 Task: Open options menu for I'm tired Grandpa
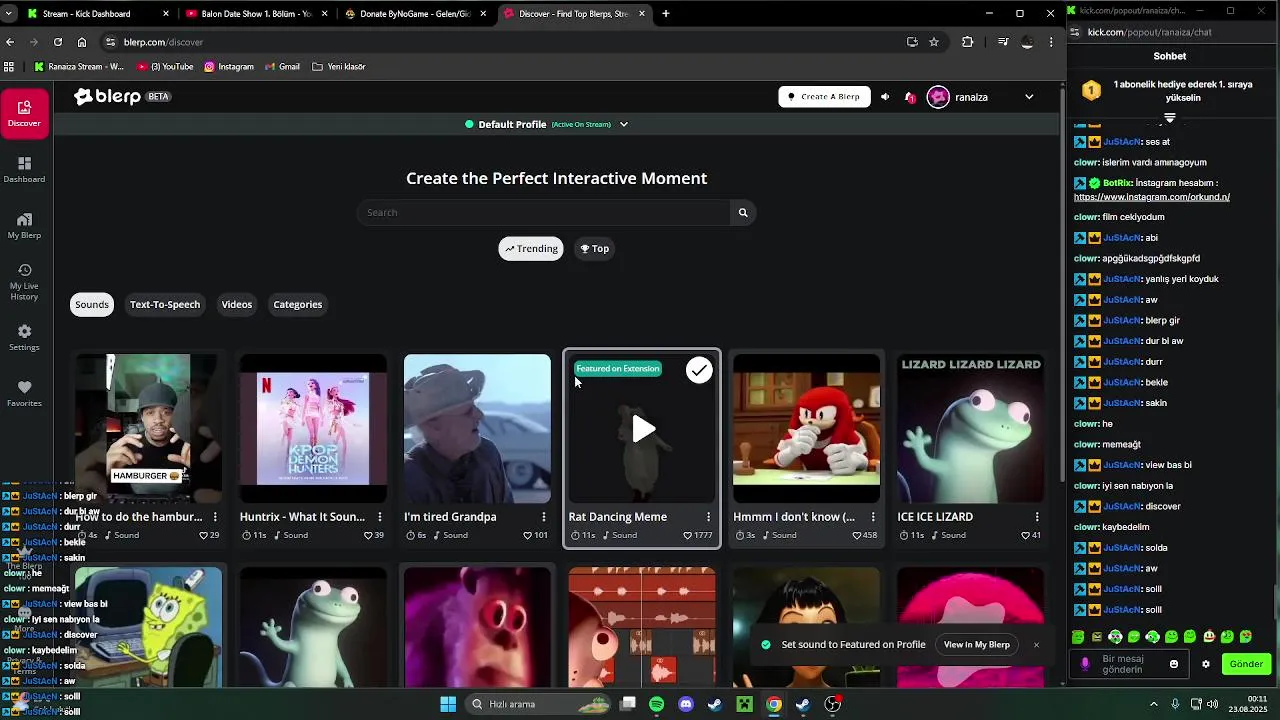(x=544, y=517)
